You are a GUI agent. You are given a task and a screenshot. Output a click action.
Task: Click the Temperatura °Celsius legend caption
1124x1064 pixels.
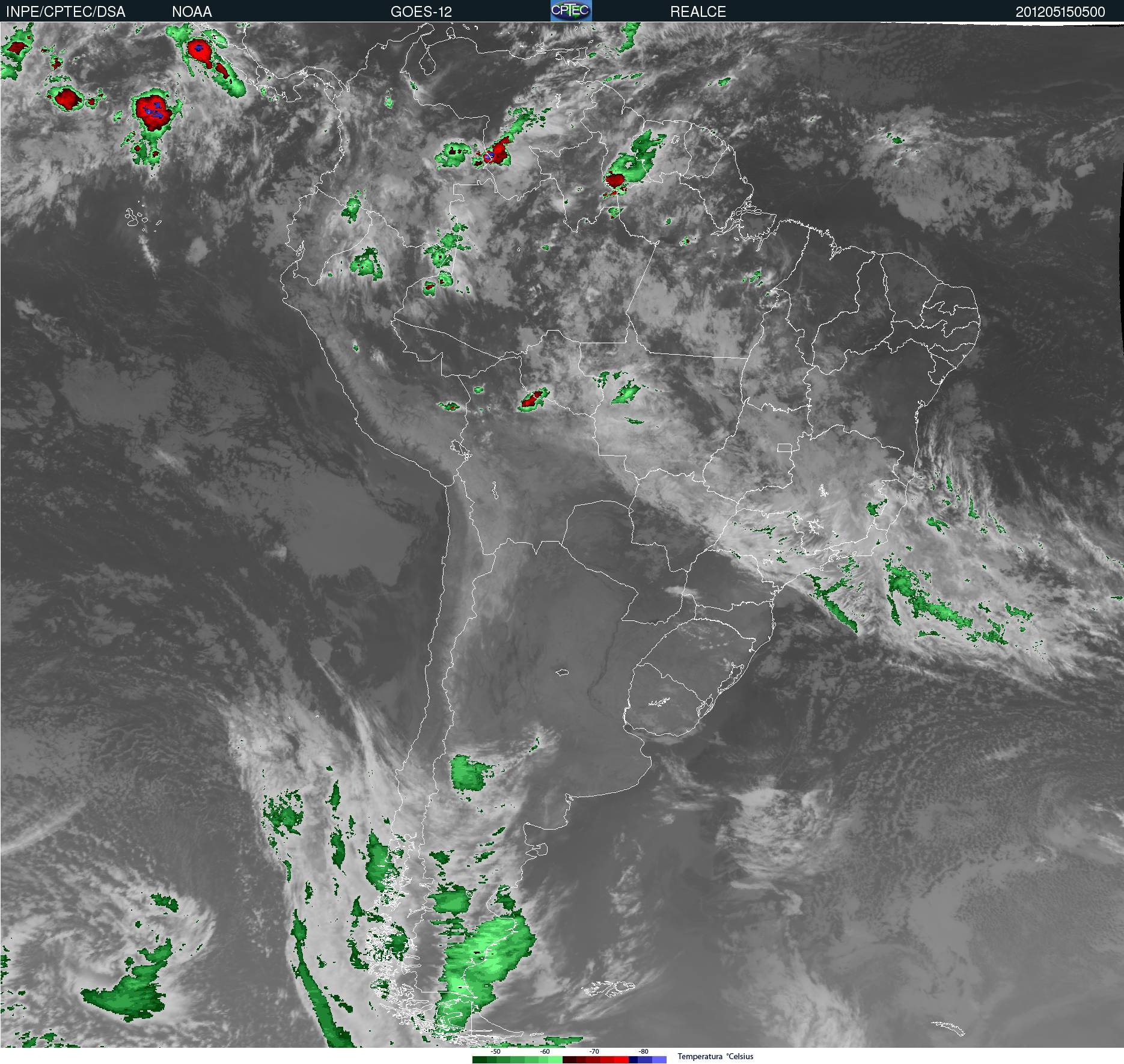715,1056
